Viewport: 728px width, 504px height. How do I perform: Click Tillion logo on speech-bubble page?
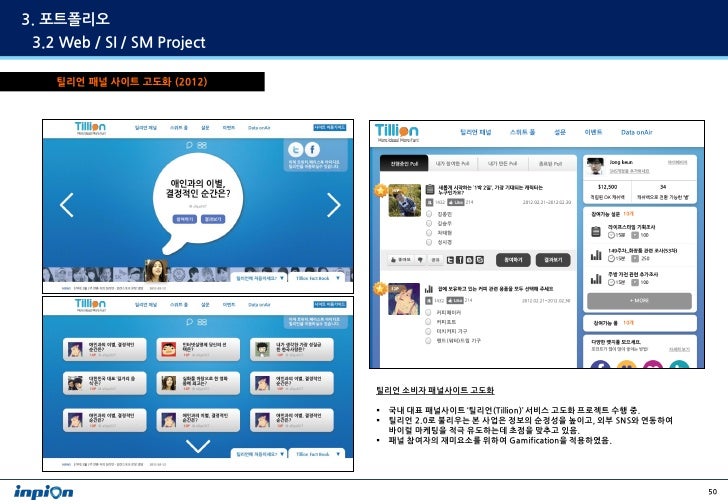[90, 128]
